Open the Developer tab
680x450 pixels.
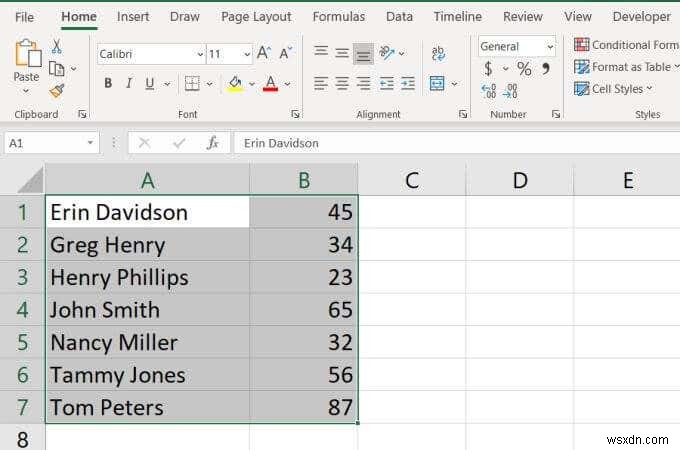[641, 17]
